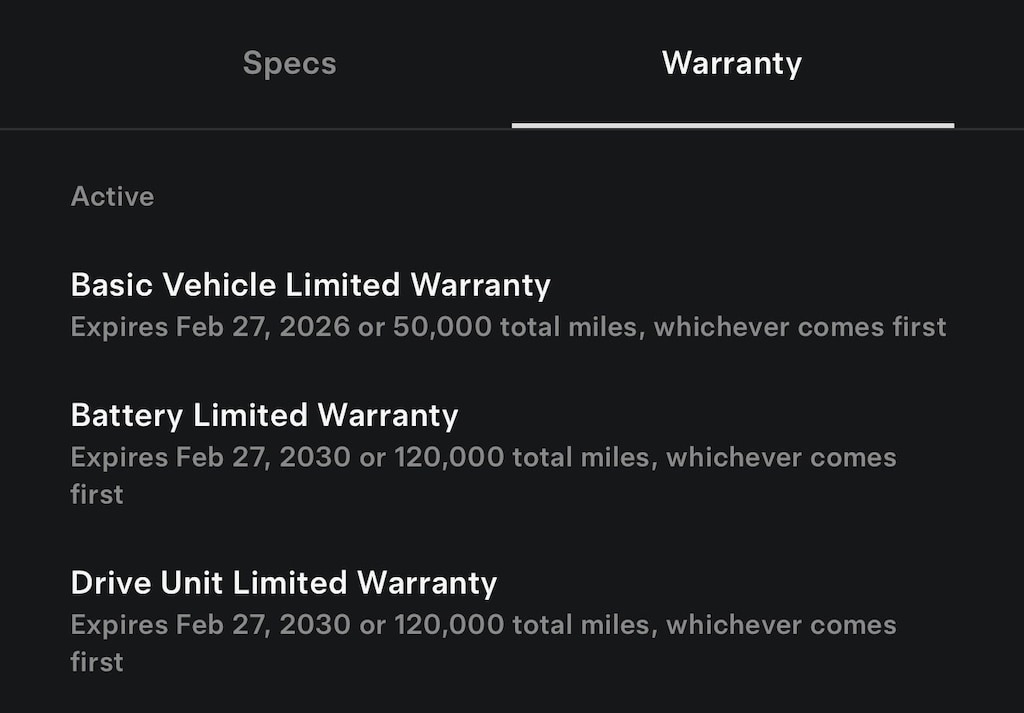Select the Battery Limited Warranty heading
Viewport: 1024px width, 713px height.
tap(263, 415)
